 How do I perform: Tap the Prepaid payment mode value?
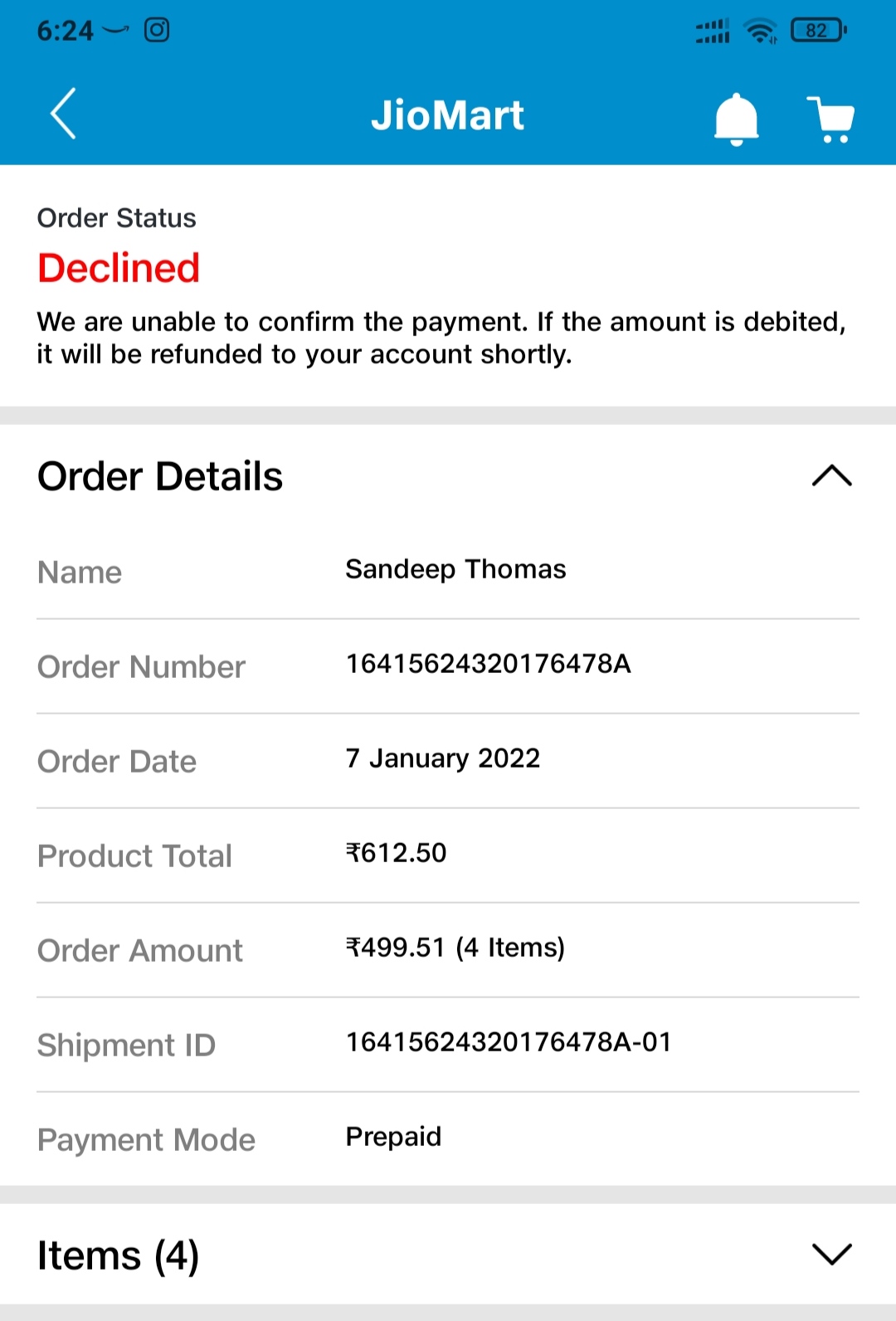[x=393, y=1137]
